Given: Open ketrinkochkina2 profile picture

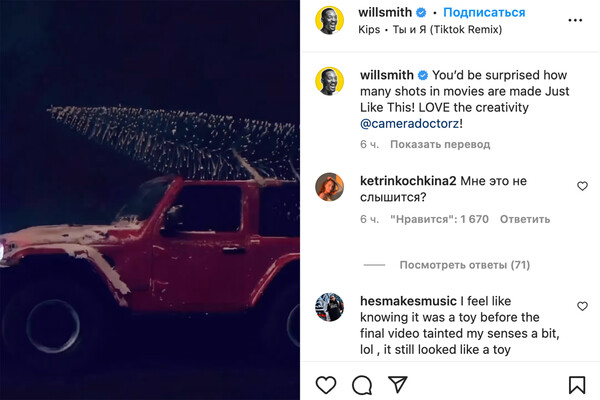Looking at the screenshot, I should point(331,187).
